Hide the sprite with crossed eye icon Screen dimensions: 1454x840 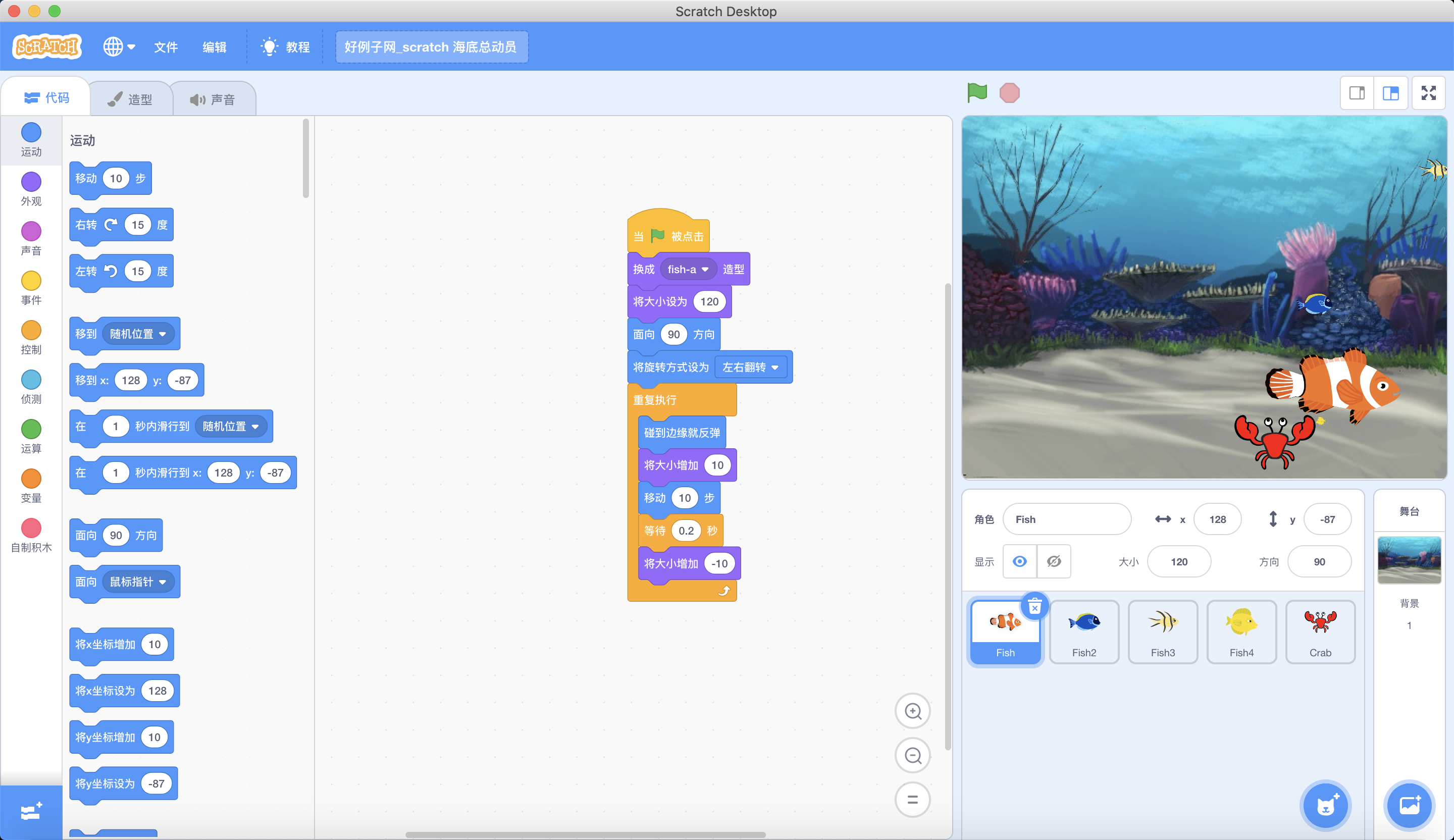point(1054,561)
